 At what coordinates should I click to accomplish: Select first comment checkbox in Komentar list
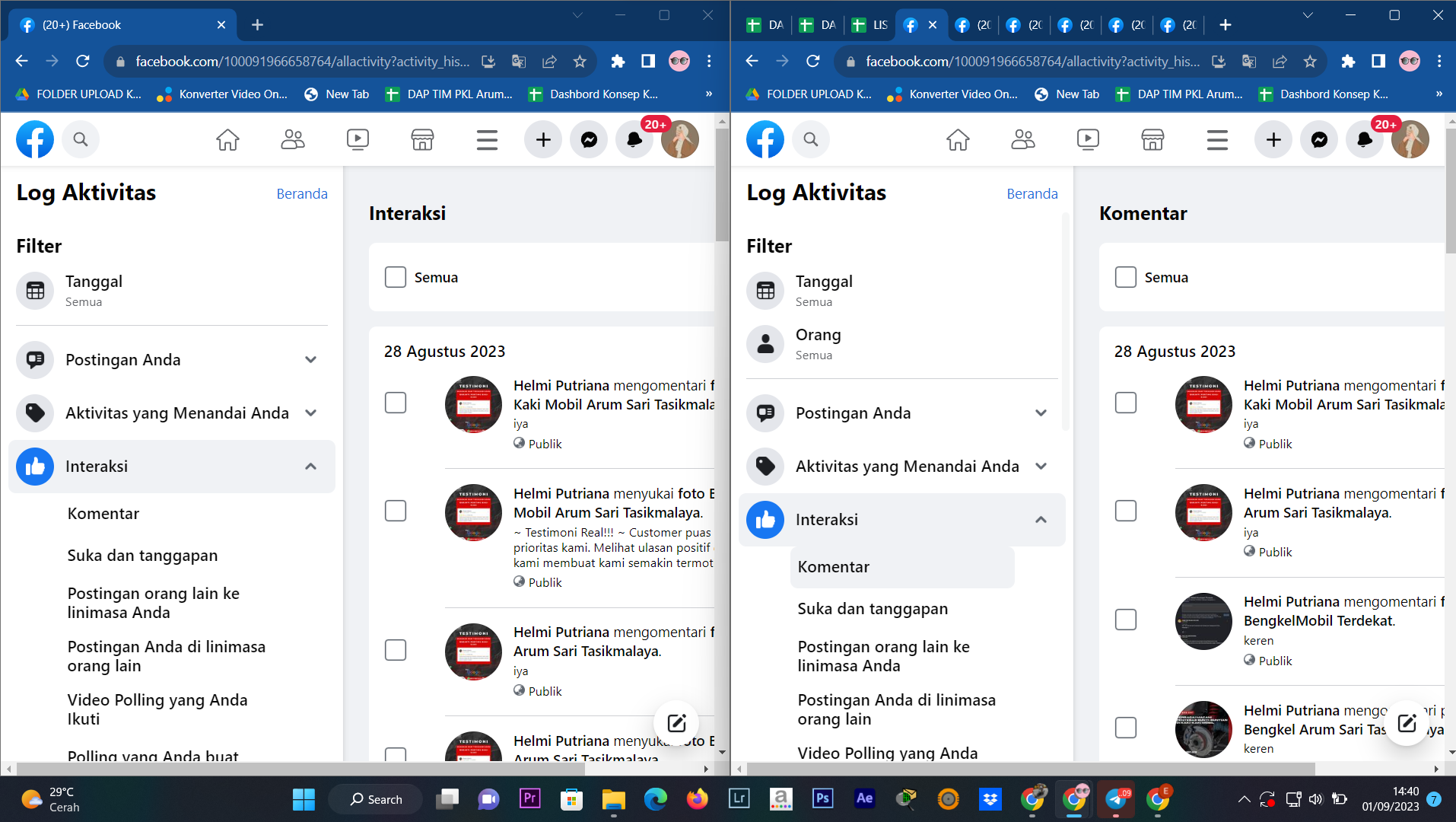click(x=1126, y=403)
